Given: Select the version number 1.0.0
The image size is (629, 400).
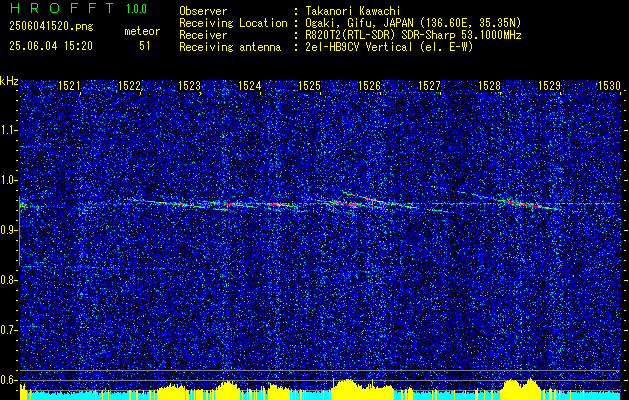Looking at the screenshot, I should 136,8.
